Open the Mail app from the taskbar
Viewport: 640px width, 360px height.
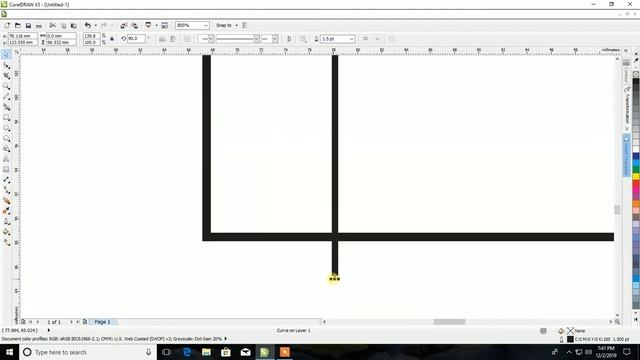(245, 352)
